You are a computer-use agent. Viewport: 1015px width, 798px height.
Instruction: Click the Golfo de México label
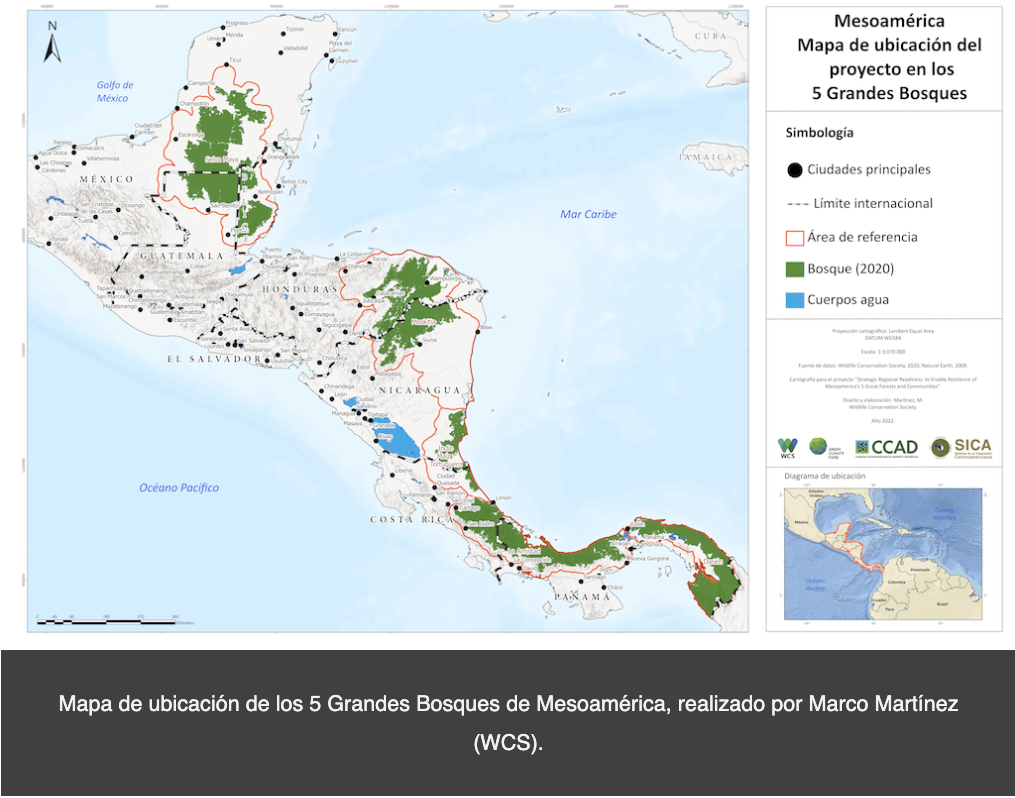click(x=114, y=91)
